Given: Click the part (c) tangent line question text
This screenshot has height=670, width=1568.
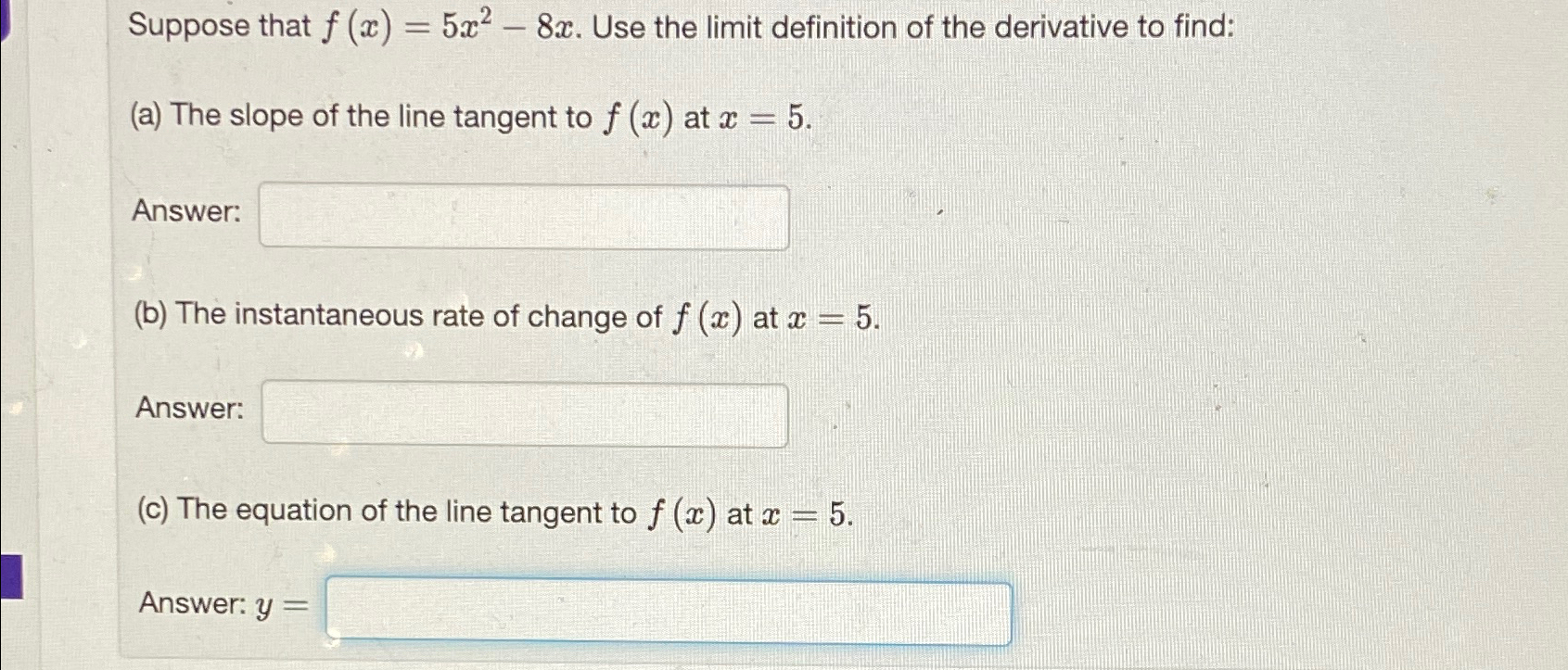Looking at the screenshot, I should click(x=491, y=511).
